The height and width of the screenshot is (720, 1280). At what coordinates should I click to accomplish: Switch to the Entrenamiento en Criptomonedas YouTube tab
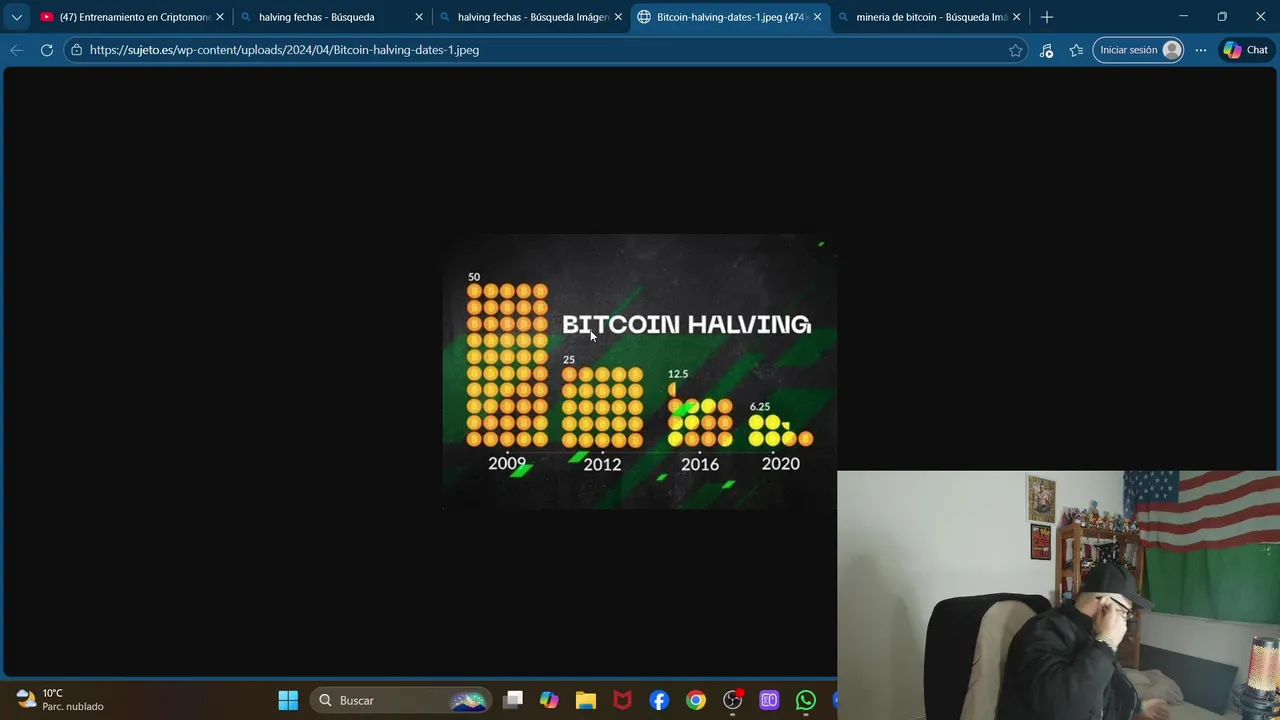coord(131,17)
